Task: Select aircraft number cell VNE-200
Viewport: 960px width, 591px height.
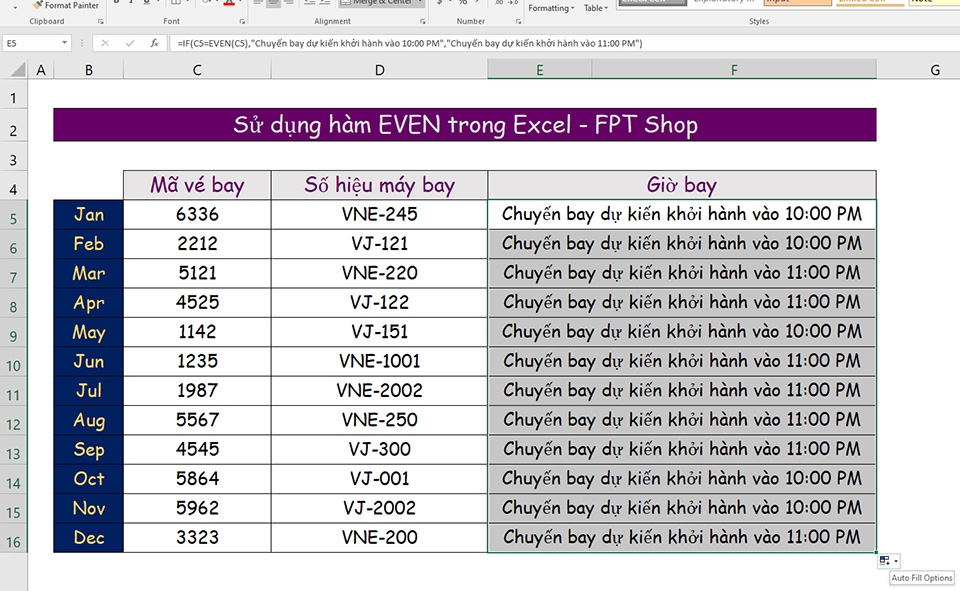Action: pos(380,538)
